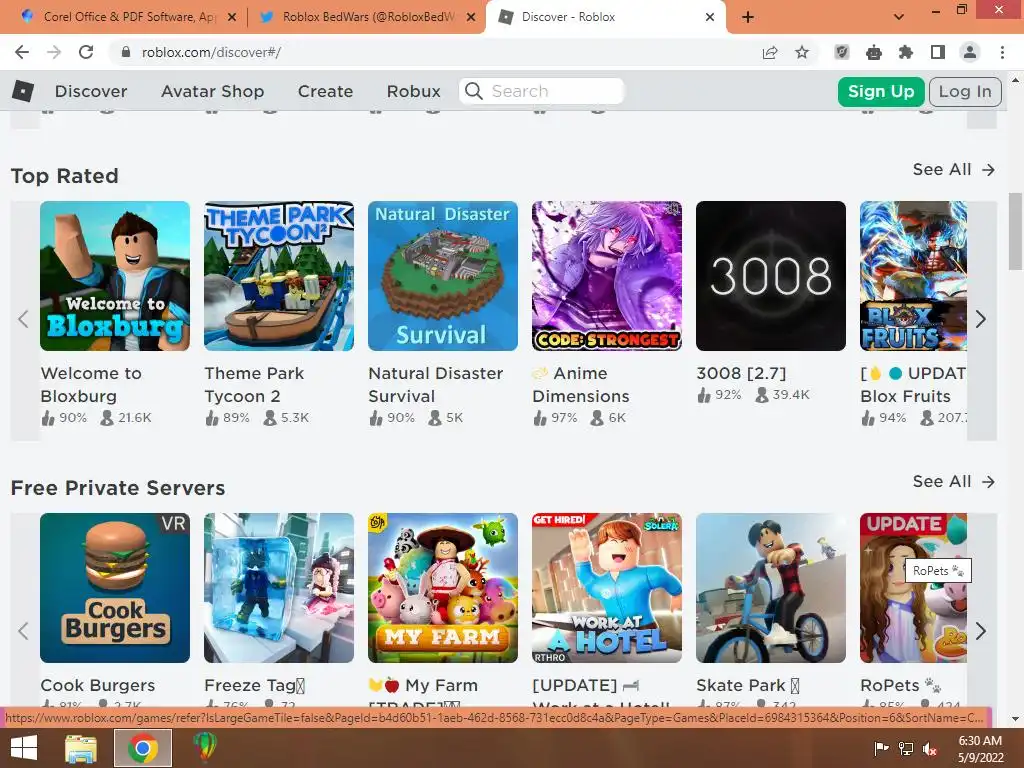1024x768 pixels.
Task: Open the Skate Park thumbnail
Action: (771, 588)
